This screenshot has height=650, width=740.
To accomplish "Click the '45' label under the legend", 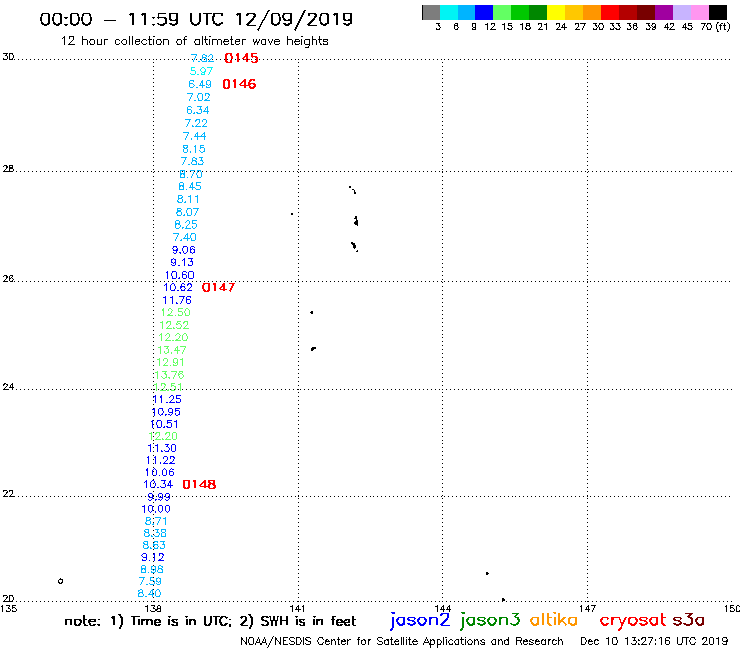I will pyautogui.click(x=687, y=26).
